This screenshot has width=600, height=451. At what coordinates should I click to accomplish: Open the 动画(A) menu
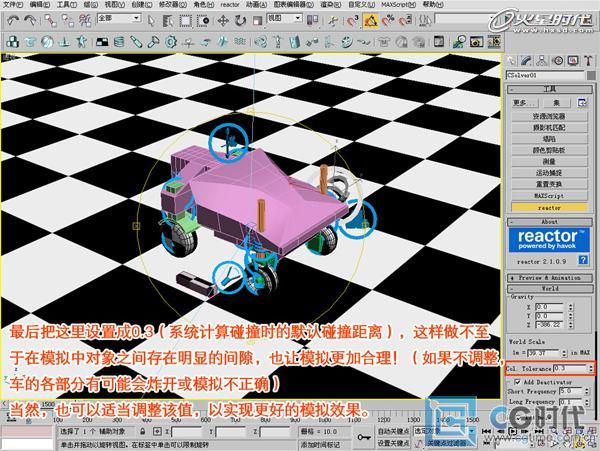(x=256, y=5)
